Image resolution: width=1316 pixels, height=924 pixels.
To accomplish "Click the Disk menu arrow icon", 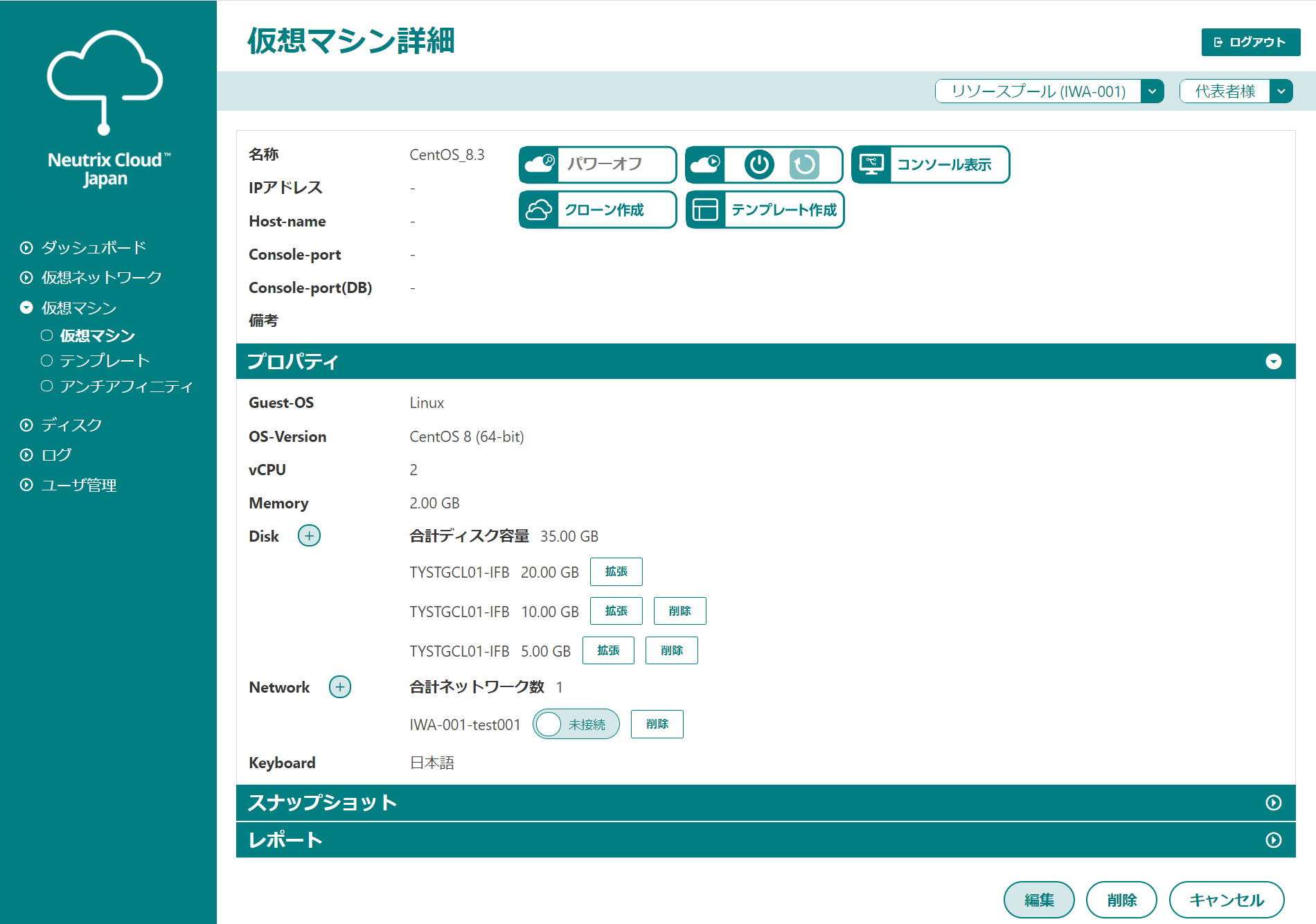I will pyautogui.click(x=26, y=425).
